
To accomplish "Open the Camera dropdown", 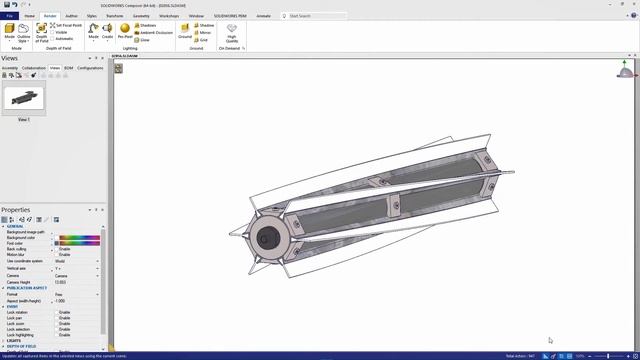I will (97, 276).
